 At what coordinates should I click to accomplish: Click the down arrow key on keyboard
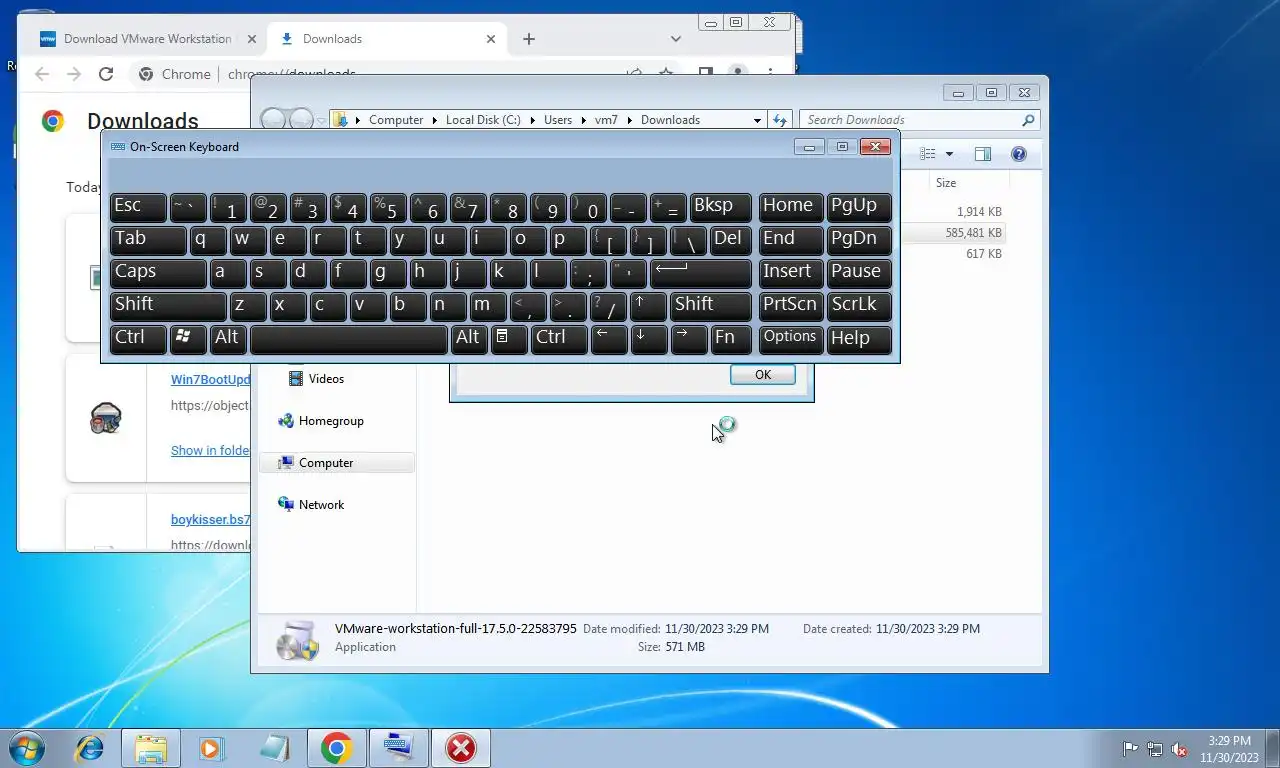[649, 338]
